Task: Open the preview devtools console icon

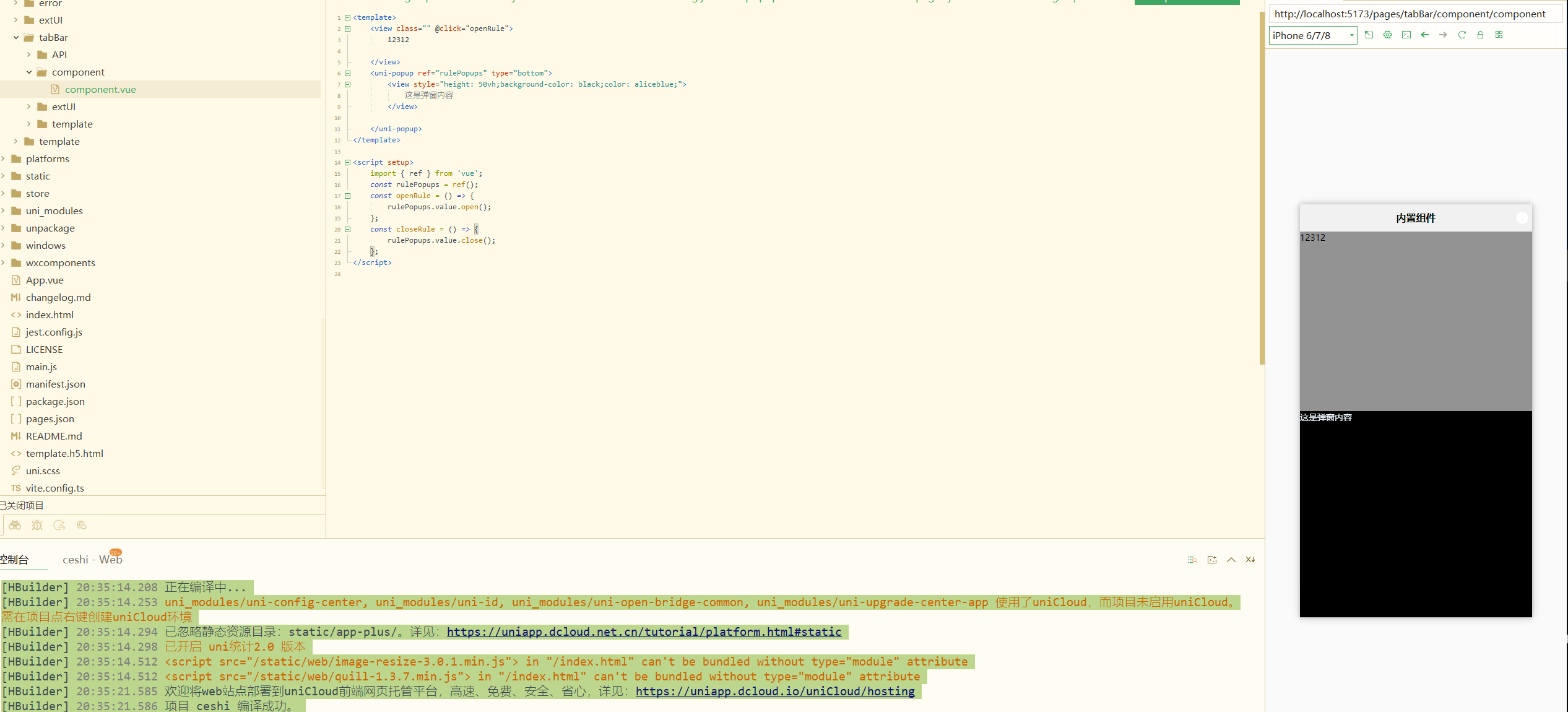Action: point(1406,35)
